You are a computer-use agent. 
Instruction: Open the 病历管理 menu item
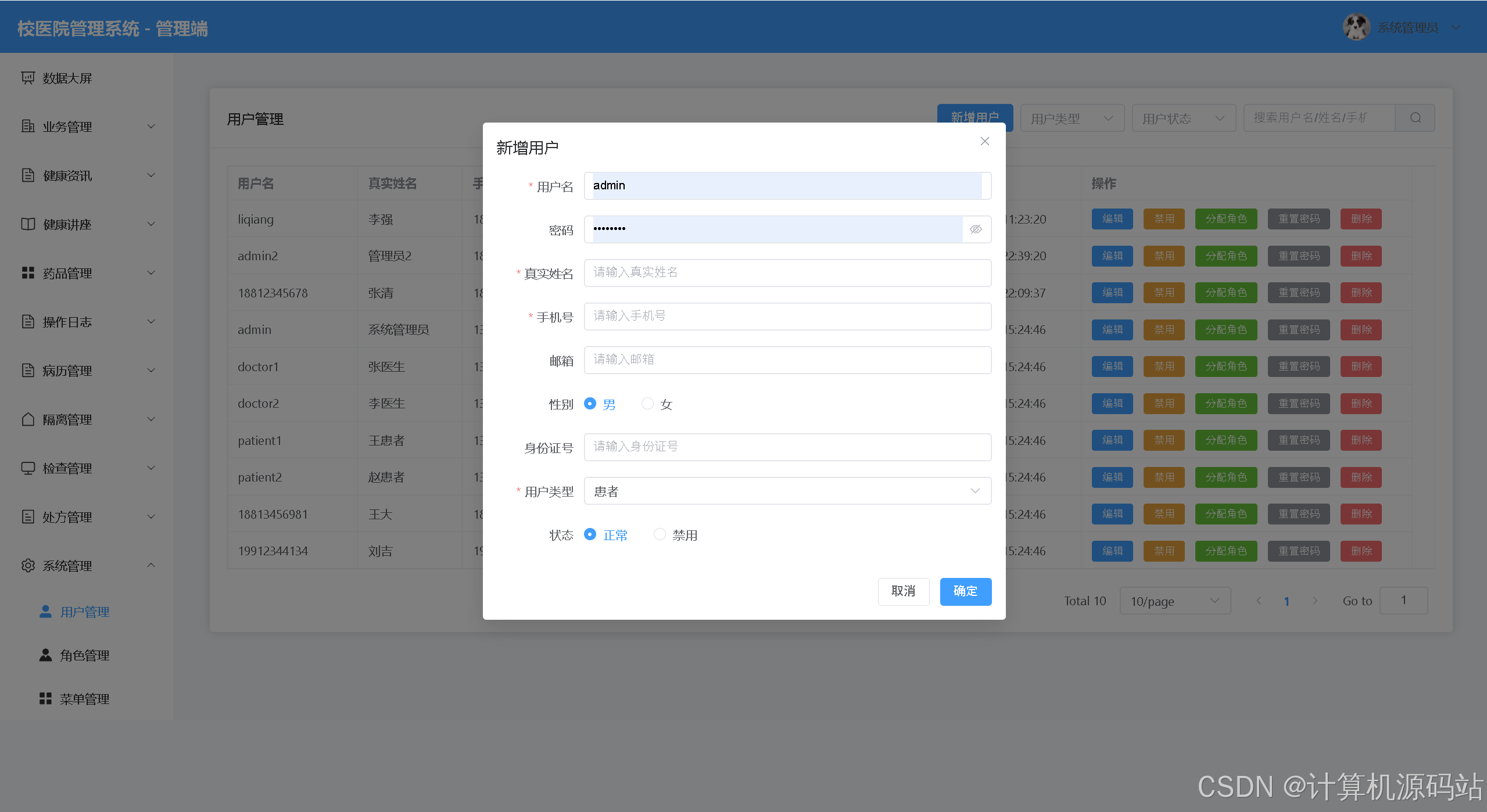[87, 370]
